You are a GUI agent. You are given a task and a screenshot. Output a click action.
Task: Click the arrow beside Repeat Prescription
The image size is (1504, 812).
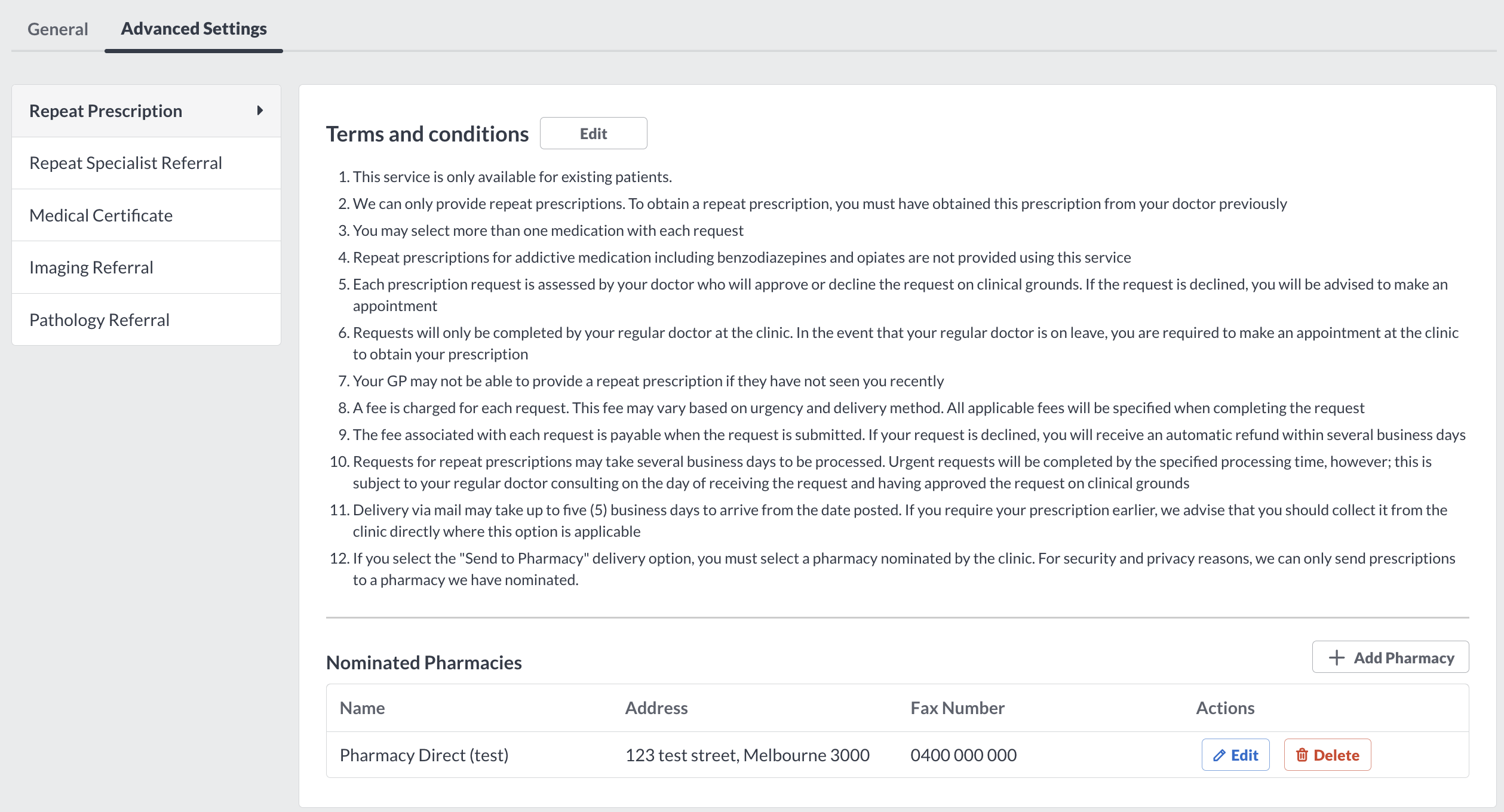(x=260, y=110)
